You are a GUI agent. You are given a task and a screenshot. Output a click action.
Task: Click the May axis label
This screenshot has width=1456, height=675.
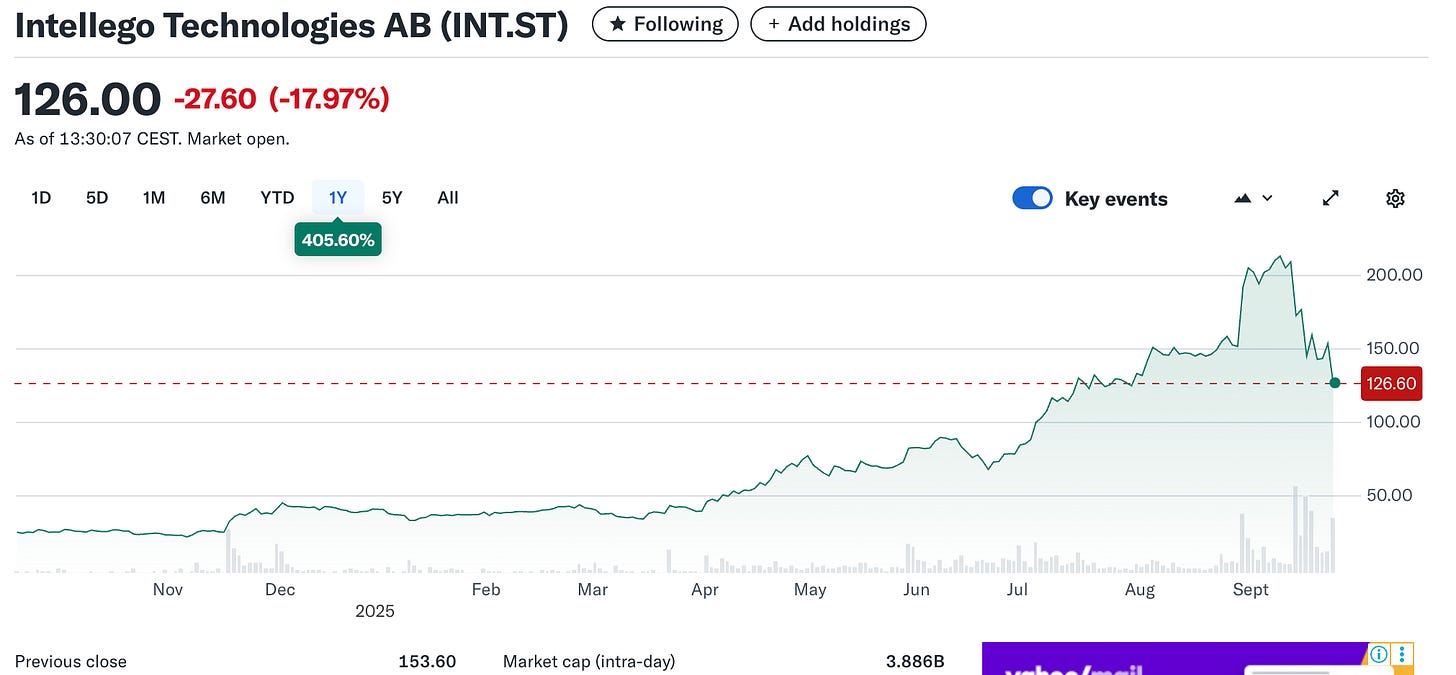point(810,590)
